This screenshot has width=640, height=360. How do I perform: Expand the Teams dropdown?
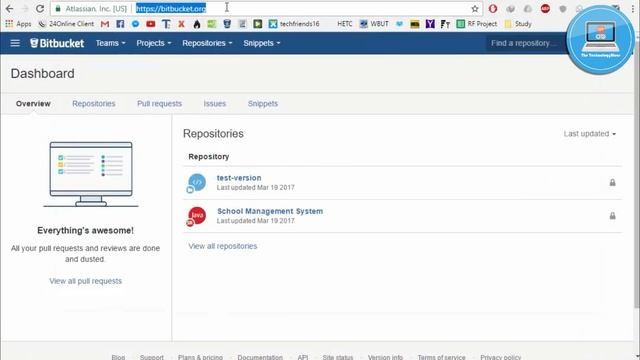[111, 43]
